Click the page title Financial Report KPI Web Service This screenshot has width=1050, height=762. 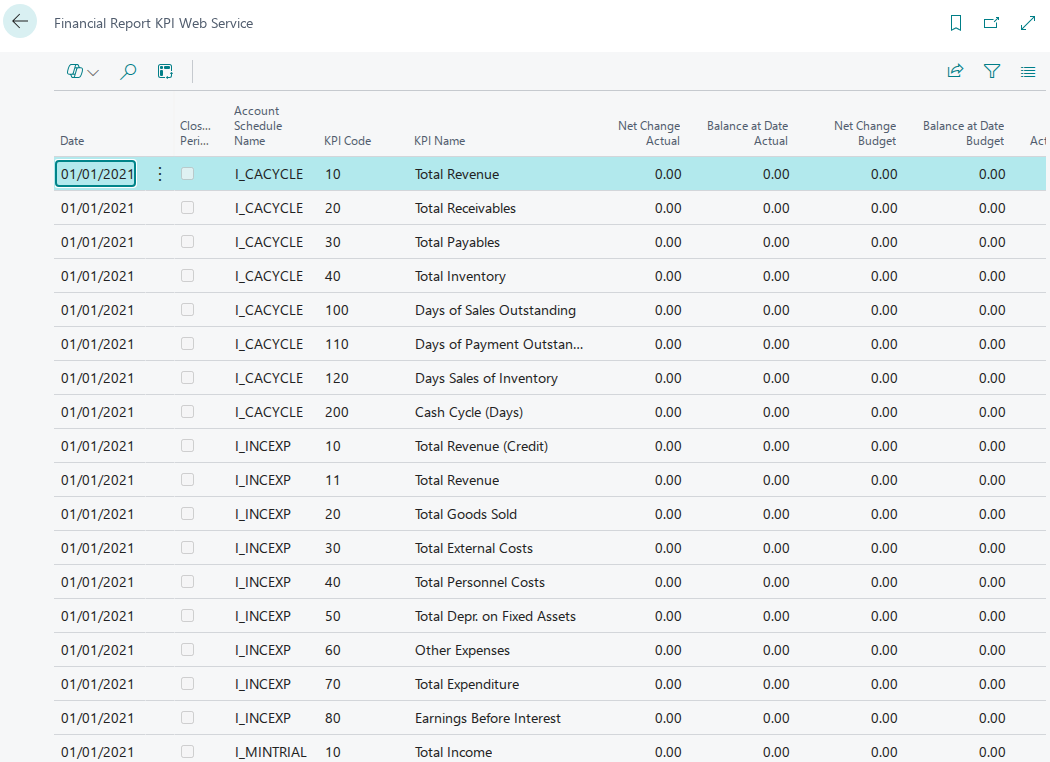tap(153, 23)
